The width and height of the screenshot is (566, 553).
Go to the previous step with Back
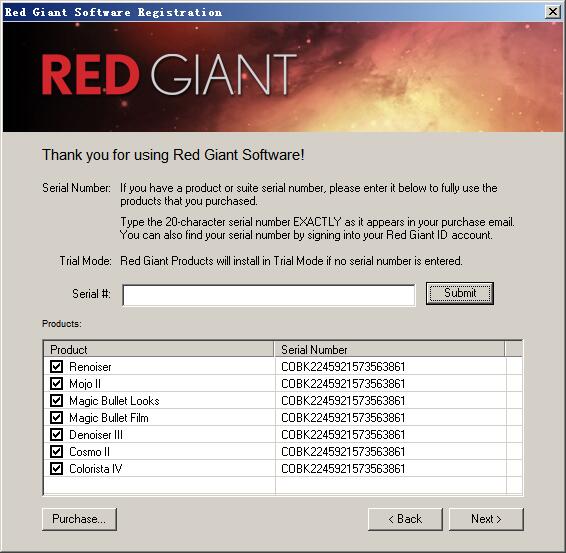point(405,519)
